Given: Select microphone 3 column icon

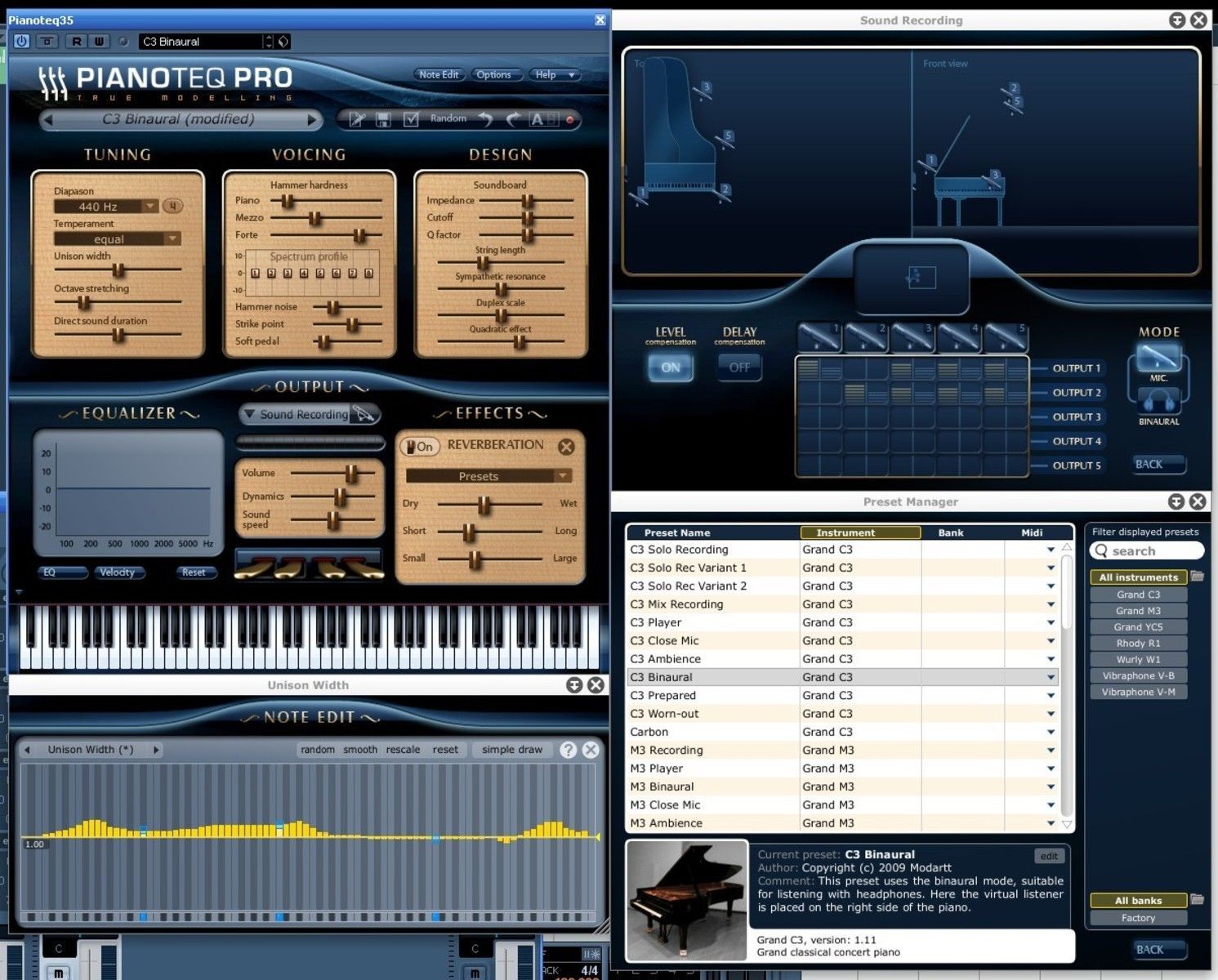Looking at the screenshot, I should coord(912,337).
